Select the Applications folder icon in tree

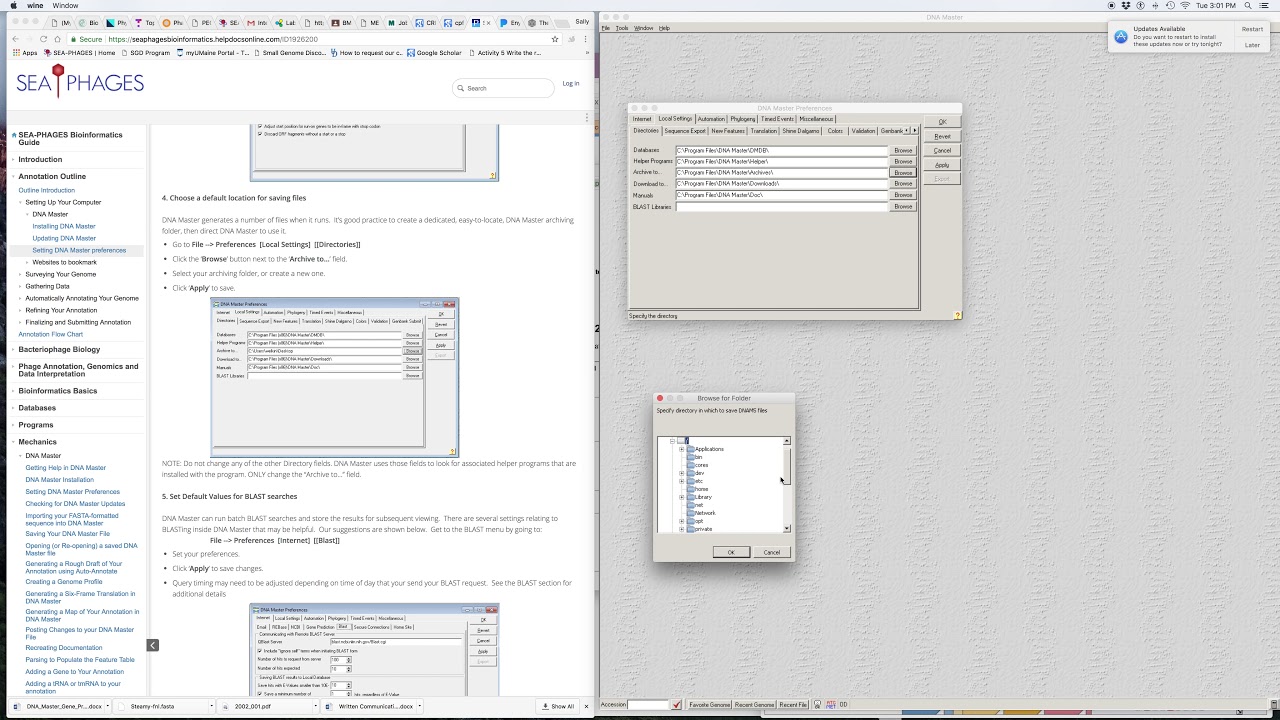point(690,449)
